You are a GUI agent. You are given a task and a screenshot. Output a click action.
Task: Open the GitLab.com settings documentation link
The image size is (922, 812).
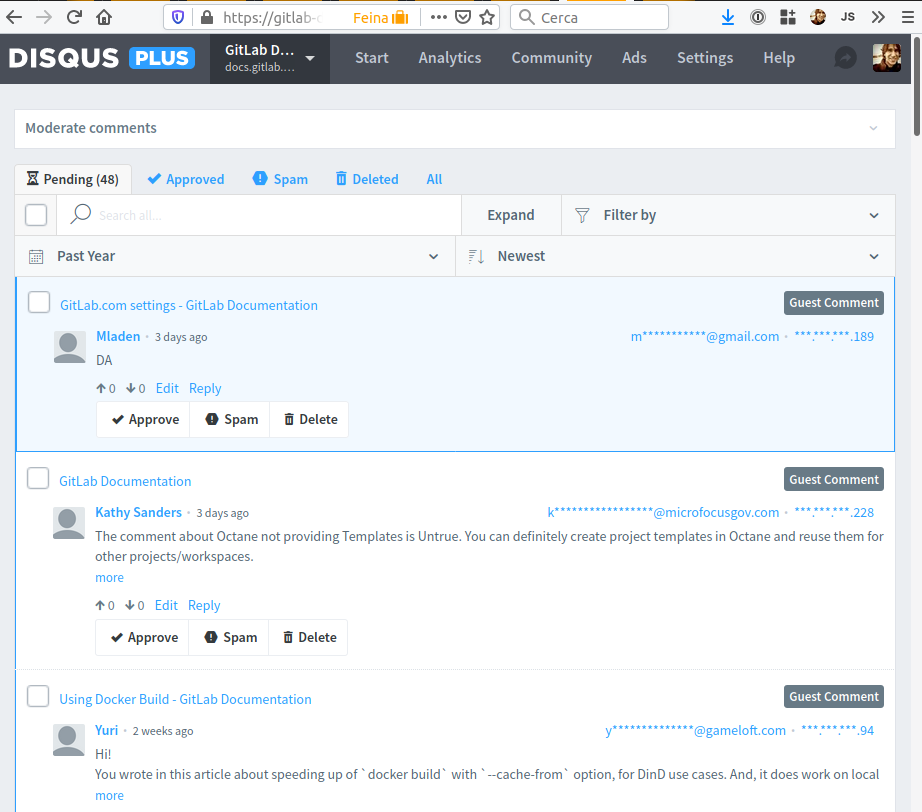click(x=189, y=305)
